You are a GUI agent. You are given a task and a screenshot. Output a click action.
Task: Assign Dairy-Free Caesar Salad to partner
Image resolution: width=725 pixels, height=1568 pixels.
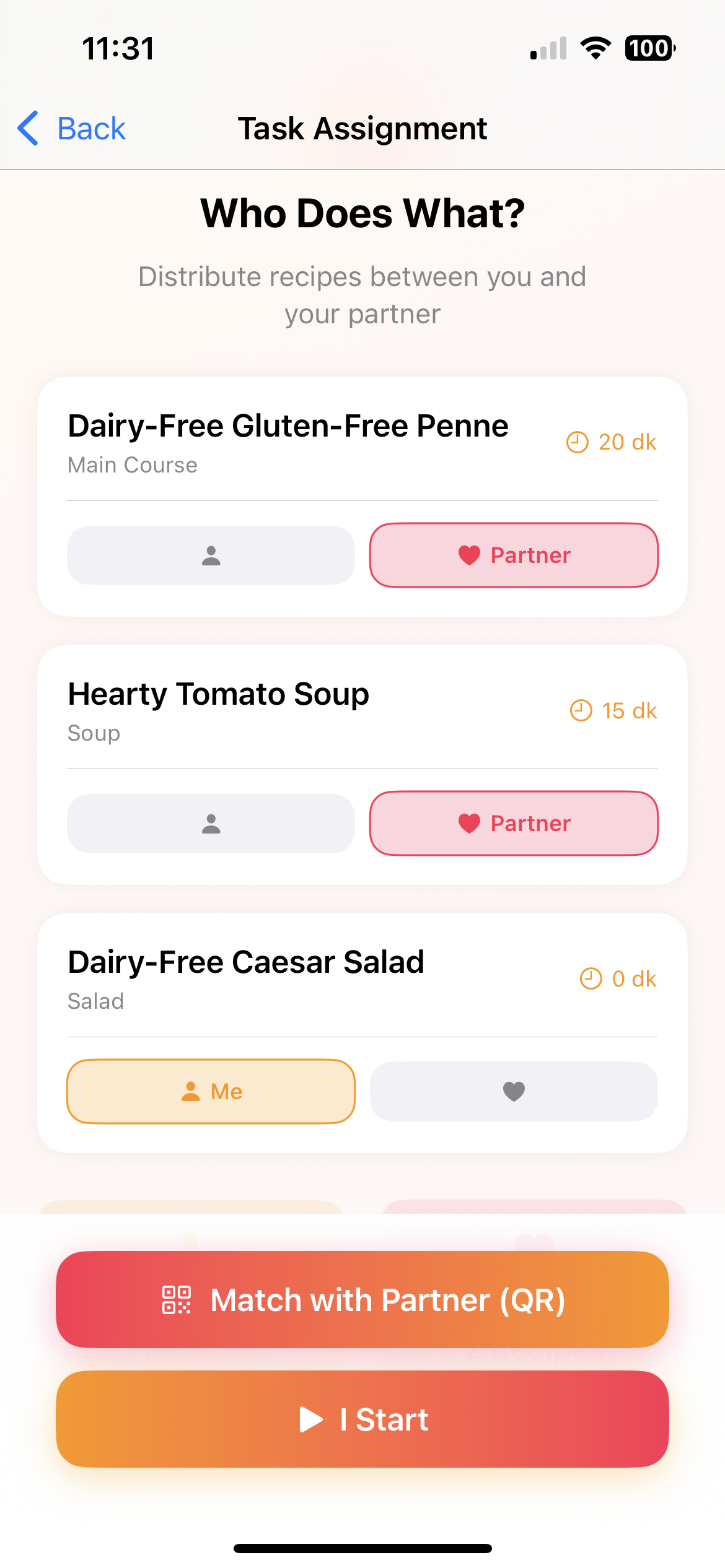point(514,1091)
